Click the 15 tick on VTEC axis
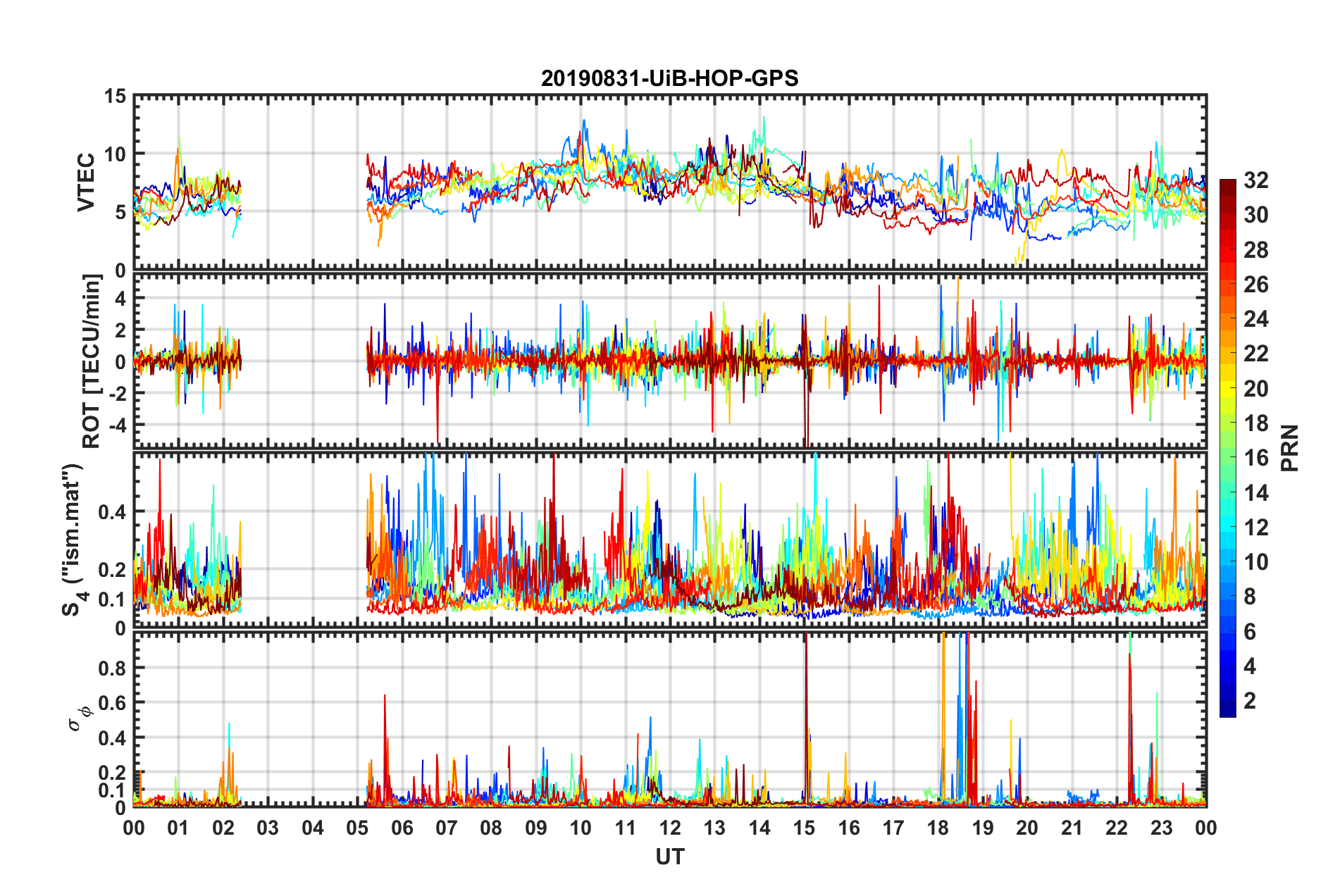This screenshot has height=896, width=1340. point(115,96)
